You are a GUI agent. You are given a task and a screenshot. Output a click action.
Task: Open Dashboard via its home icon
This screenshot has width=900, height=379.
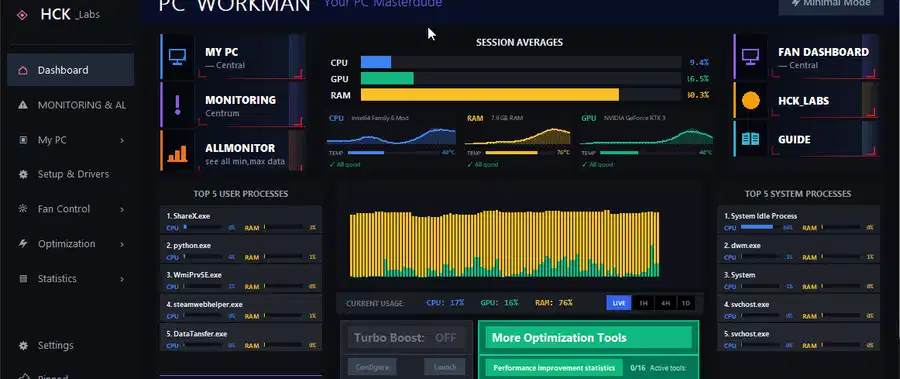pyautogui.click(x=23, y=70)
